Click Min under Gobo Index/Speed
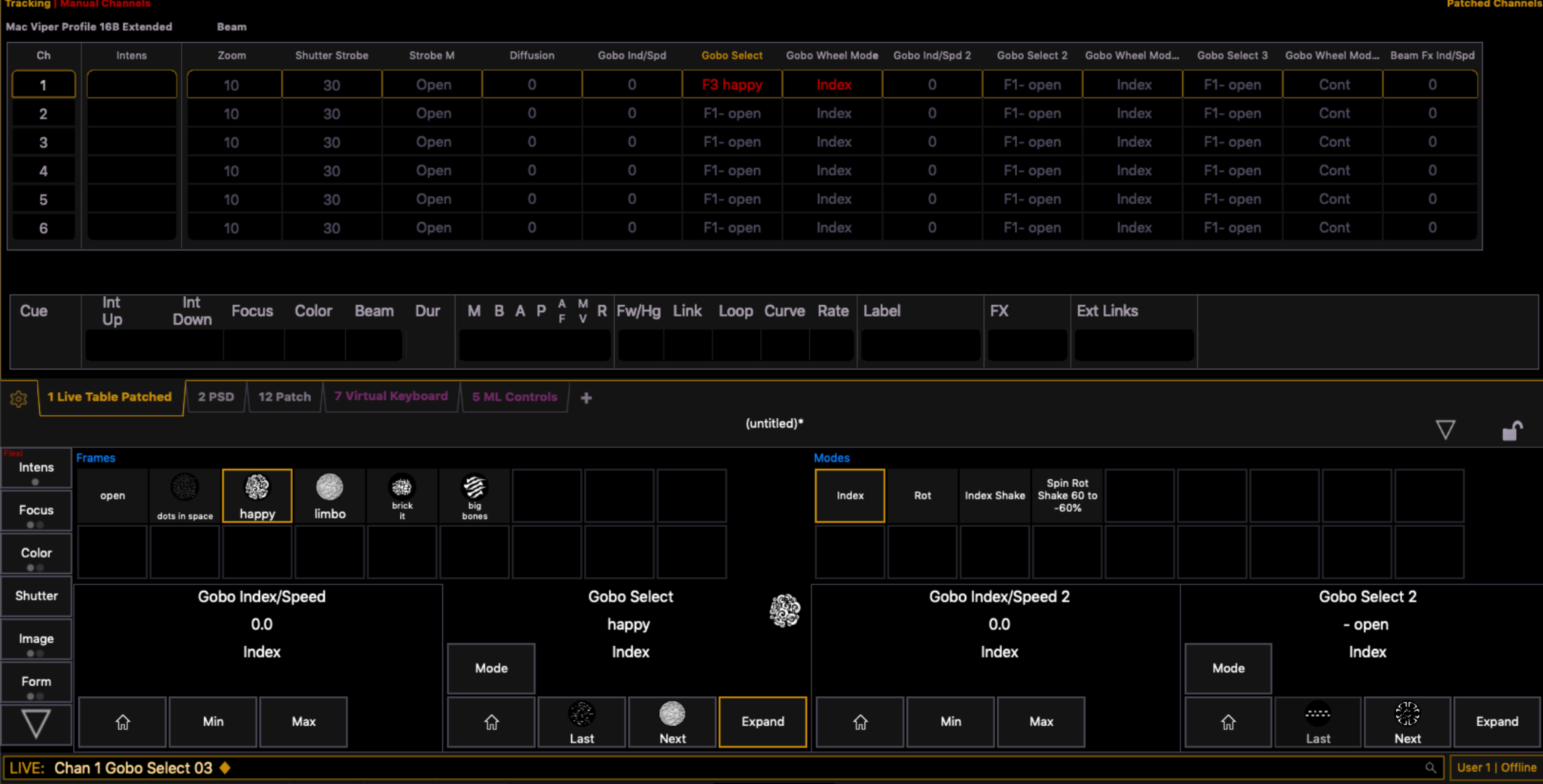Screen dimensions: 1543x784 point(213,721)
